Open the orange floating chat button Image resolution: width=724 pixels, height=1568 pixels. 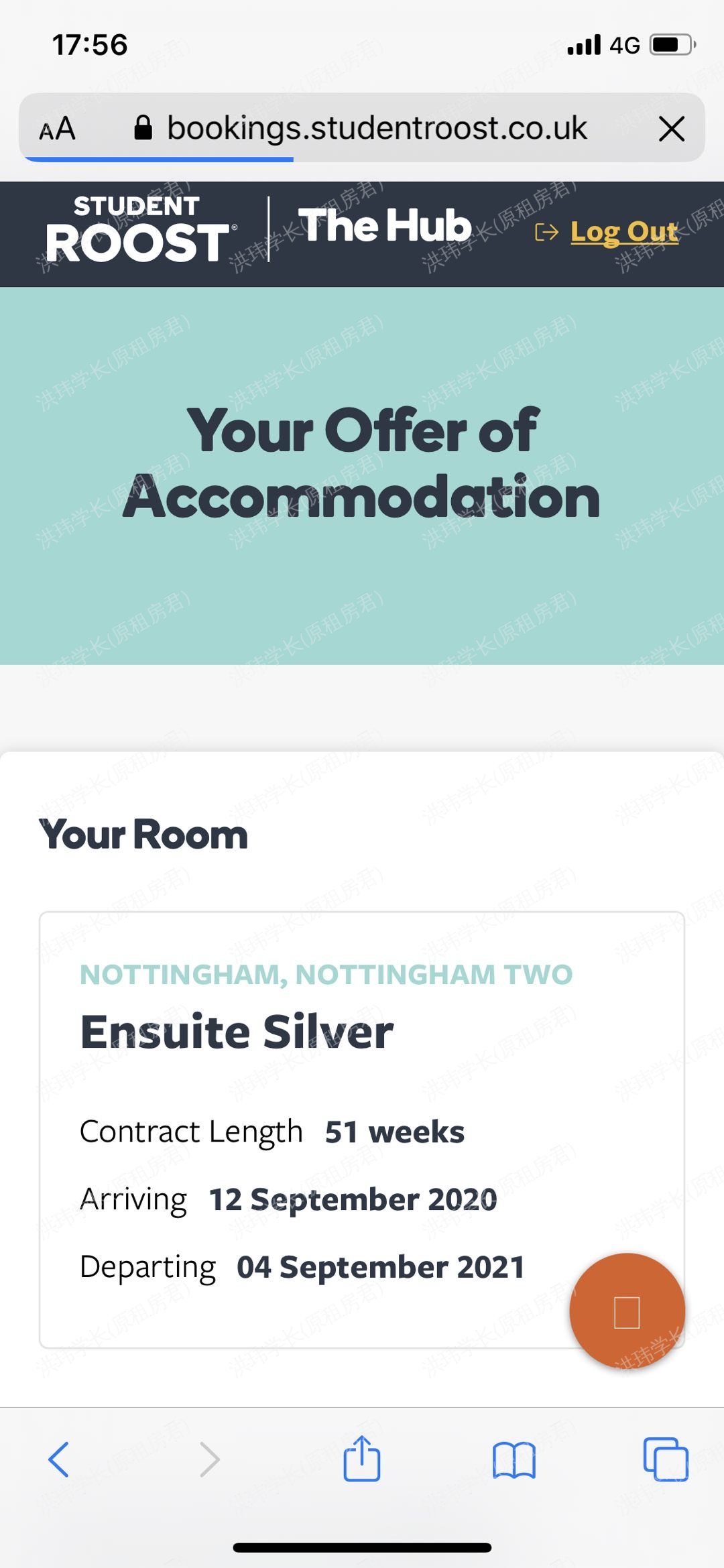click(627, 1311)
